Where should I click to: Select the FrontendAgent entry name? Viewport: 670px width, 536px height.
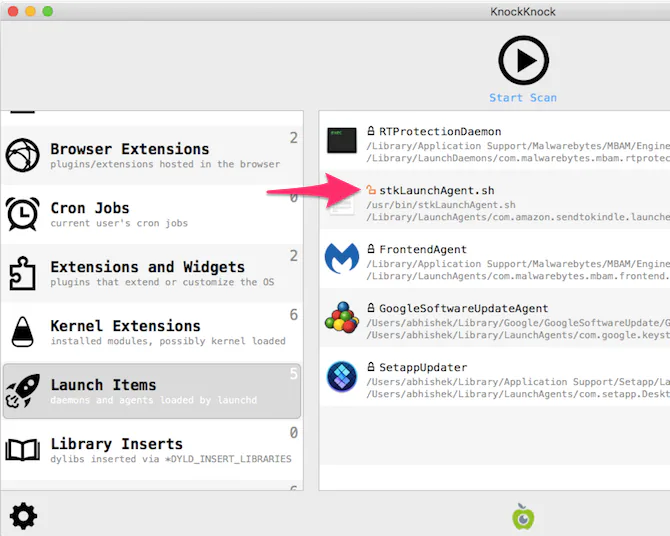coord(423,249)
